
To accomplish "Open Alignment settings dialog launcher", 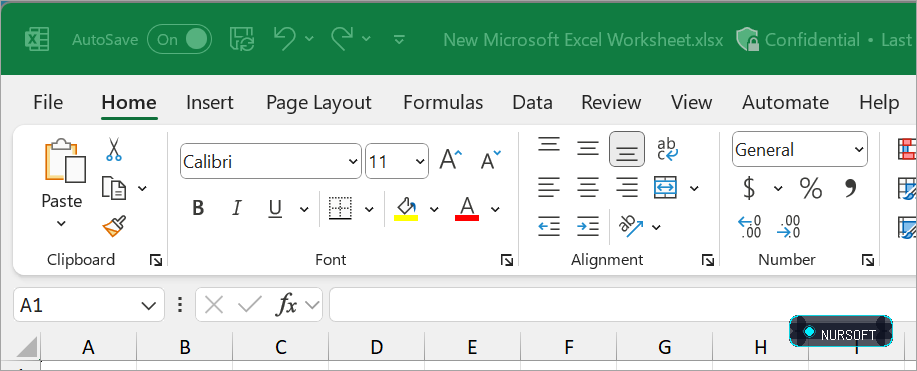I will pos(708,260).
